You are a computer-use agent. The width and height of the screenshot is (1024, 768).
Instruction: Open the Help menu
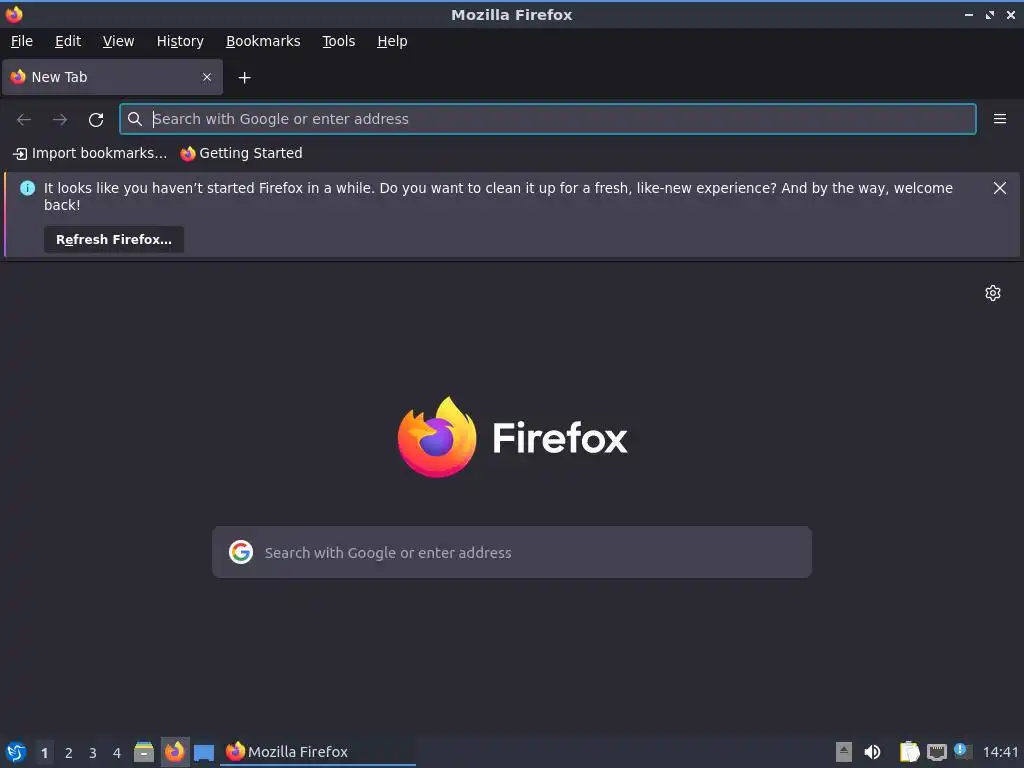tap(392, 41)
